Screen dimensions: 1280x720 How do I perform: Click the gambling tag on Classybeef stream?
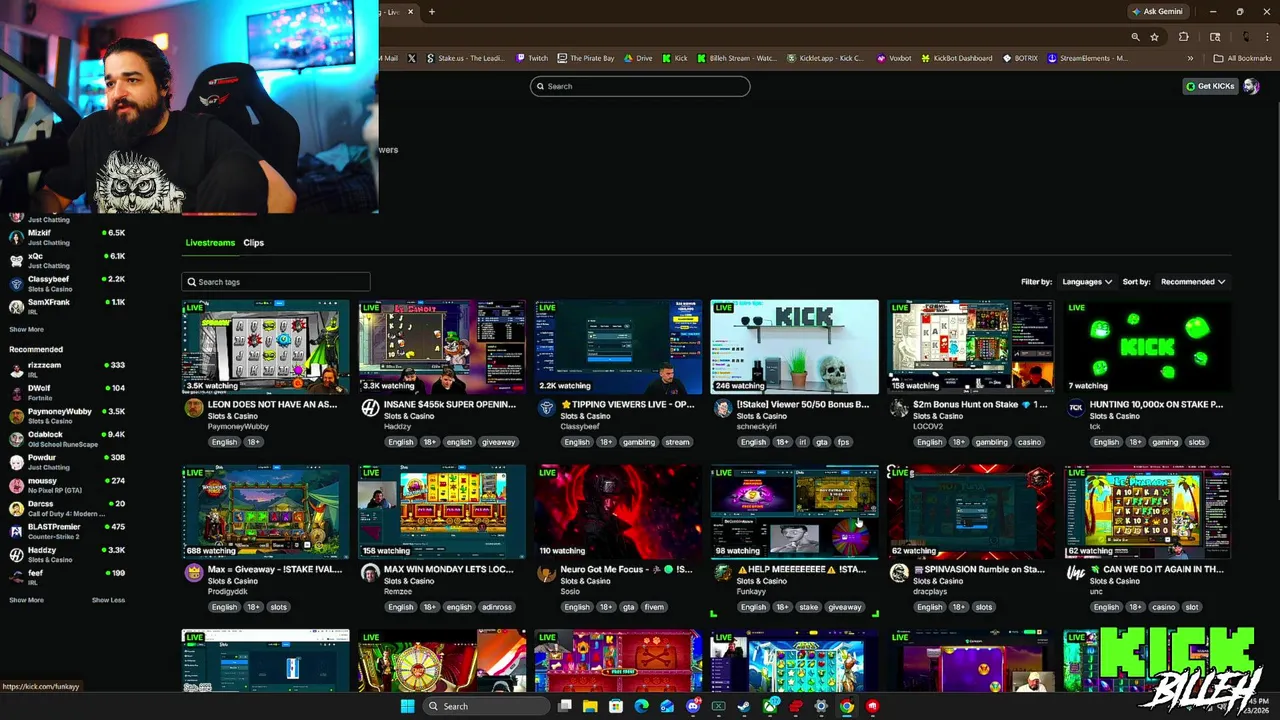tap(638, 442)
